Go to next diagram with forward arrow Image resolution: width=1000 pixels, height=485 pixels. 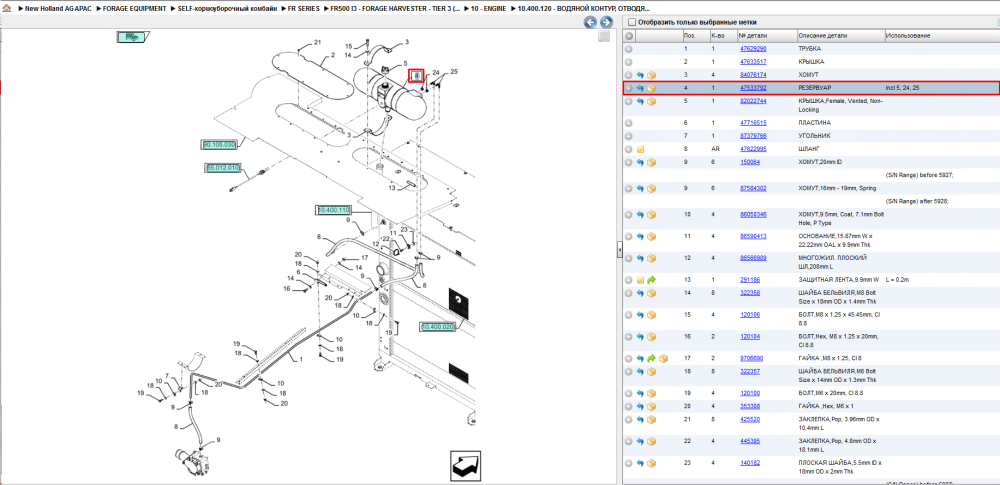point(607,22)
